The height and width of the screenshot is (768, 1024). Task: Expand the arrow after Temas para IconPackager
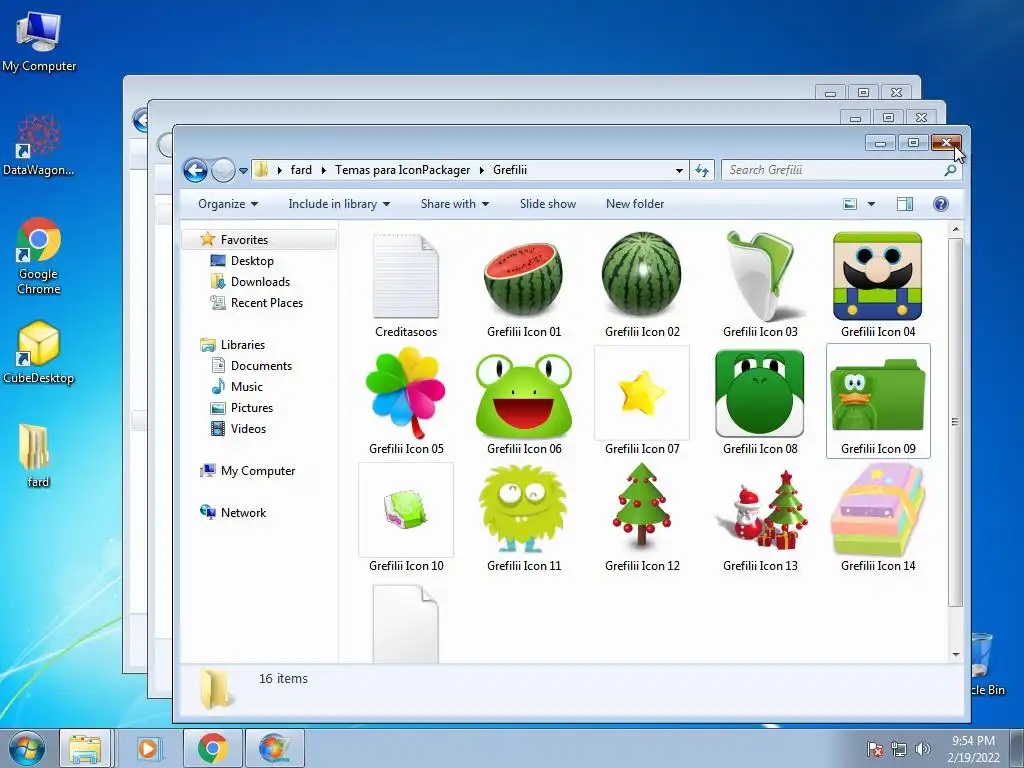[x=481, y=170]
